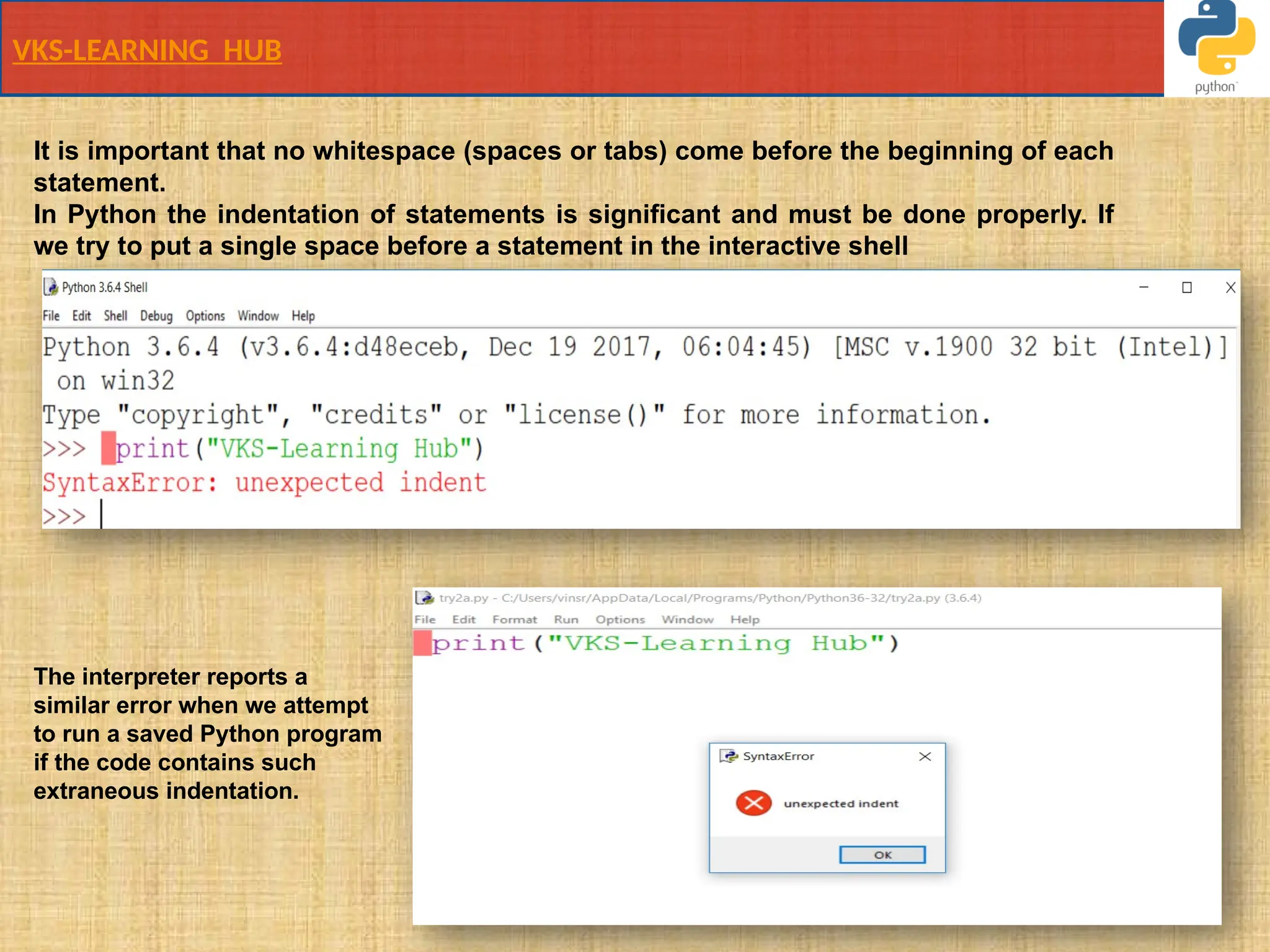The width and height of the screenshot is (1270, 952).
Task: Open the Debug menu
Action: (156, 316)
